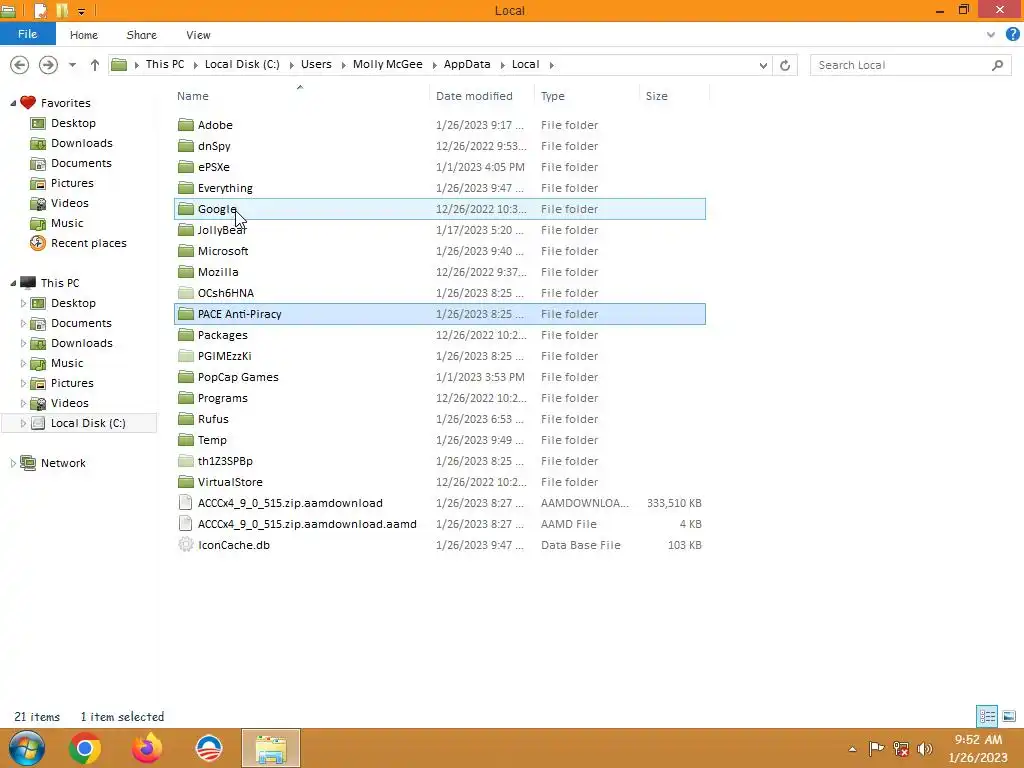Image resolution: width=1024 pixels, height=768 pixels.
Task: Select the PopCap Games folder icon
Action: coord(186,377)
